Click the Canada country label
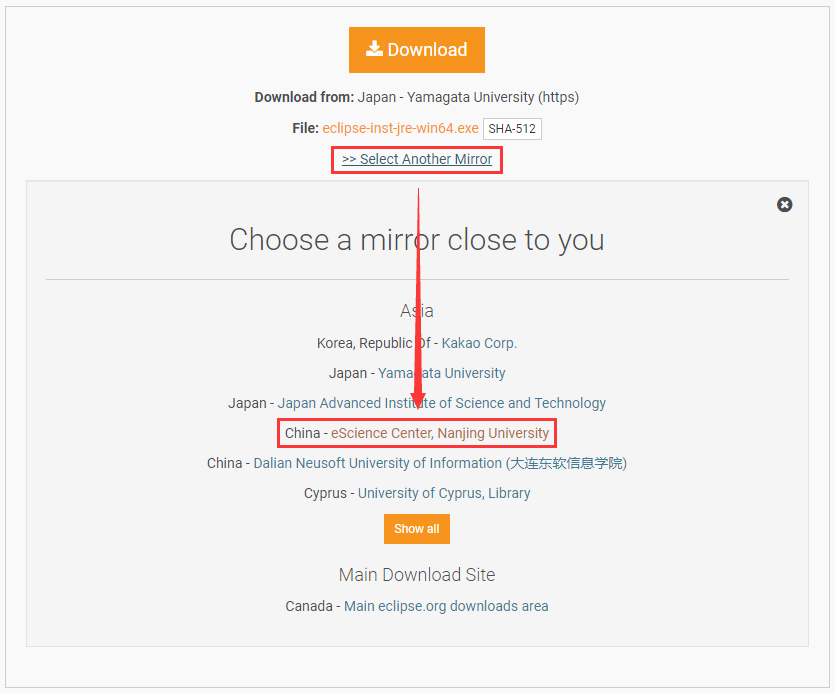 click(310, 606)
